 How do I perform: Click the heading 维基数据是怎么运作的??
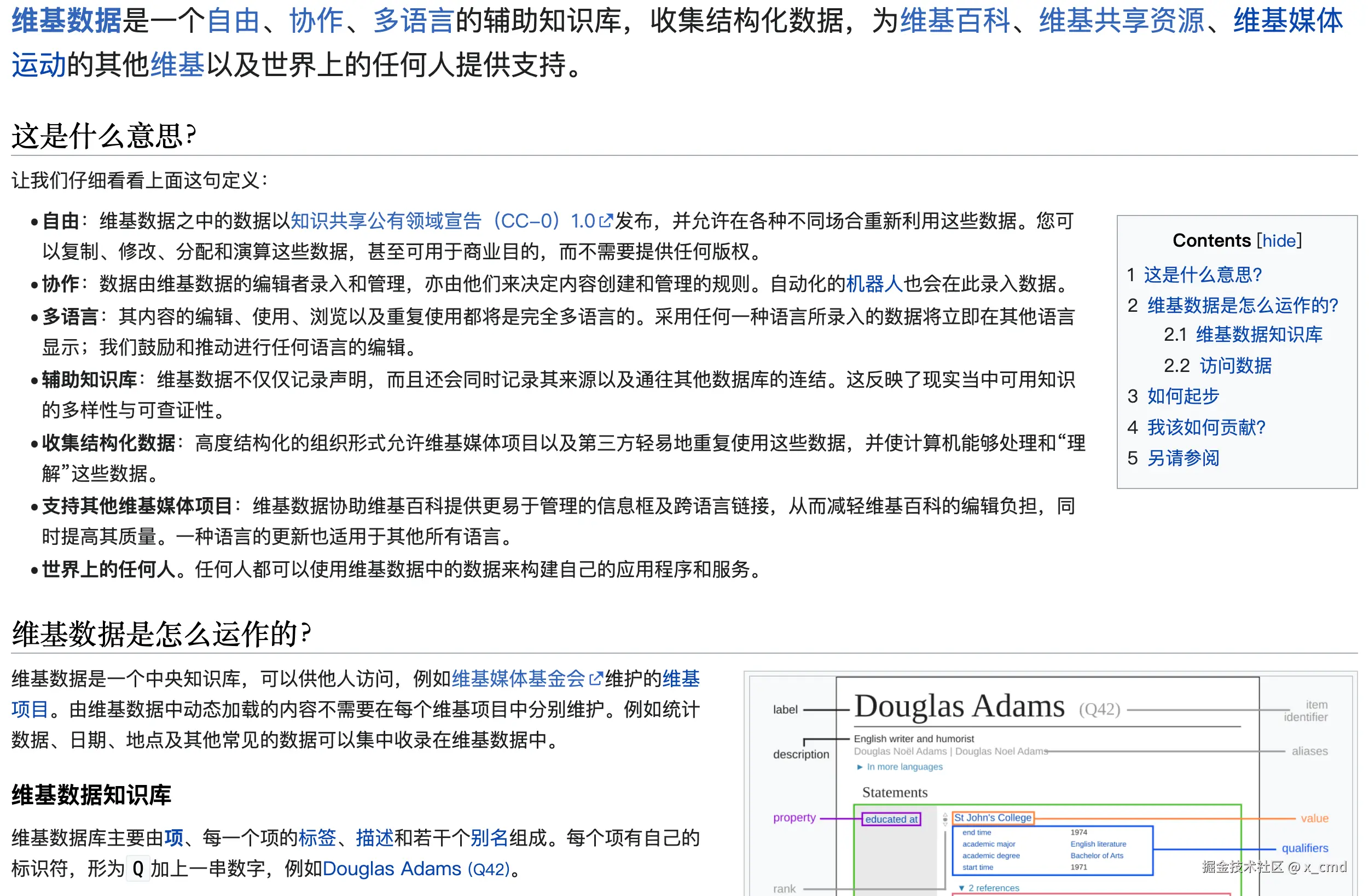161,635
